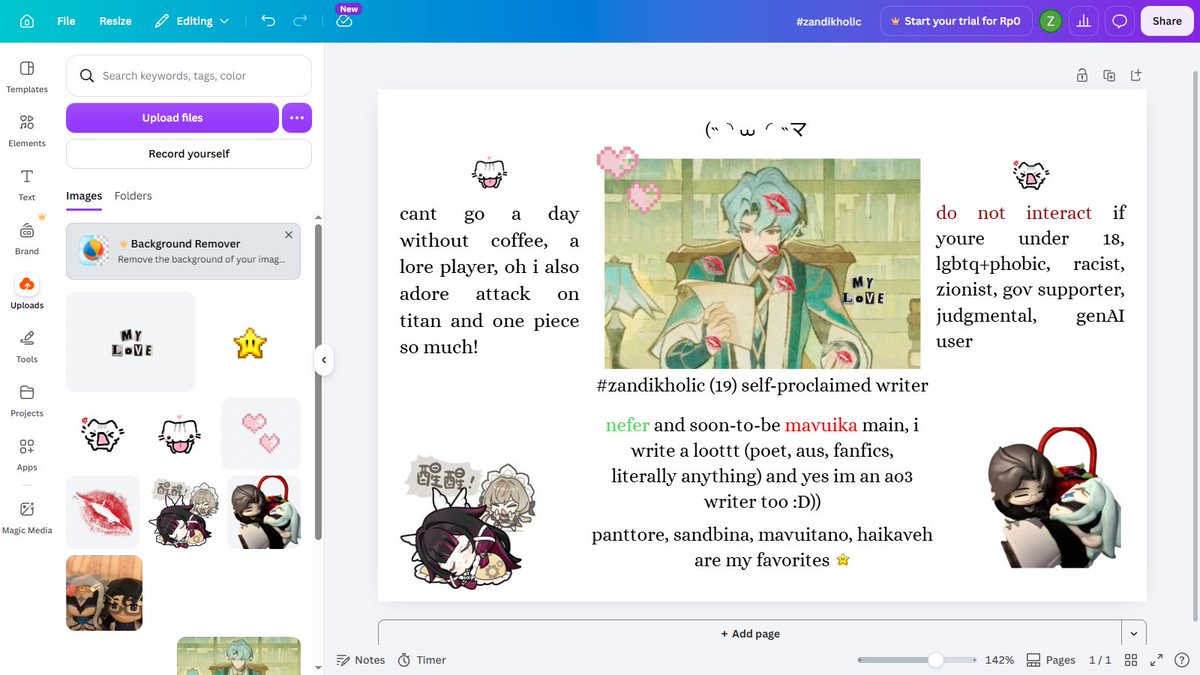Click the Upload files button
This screenshot has width=1200, height=675.
click(x=172, y=118)
